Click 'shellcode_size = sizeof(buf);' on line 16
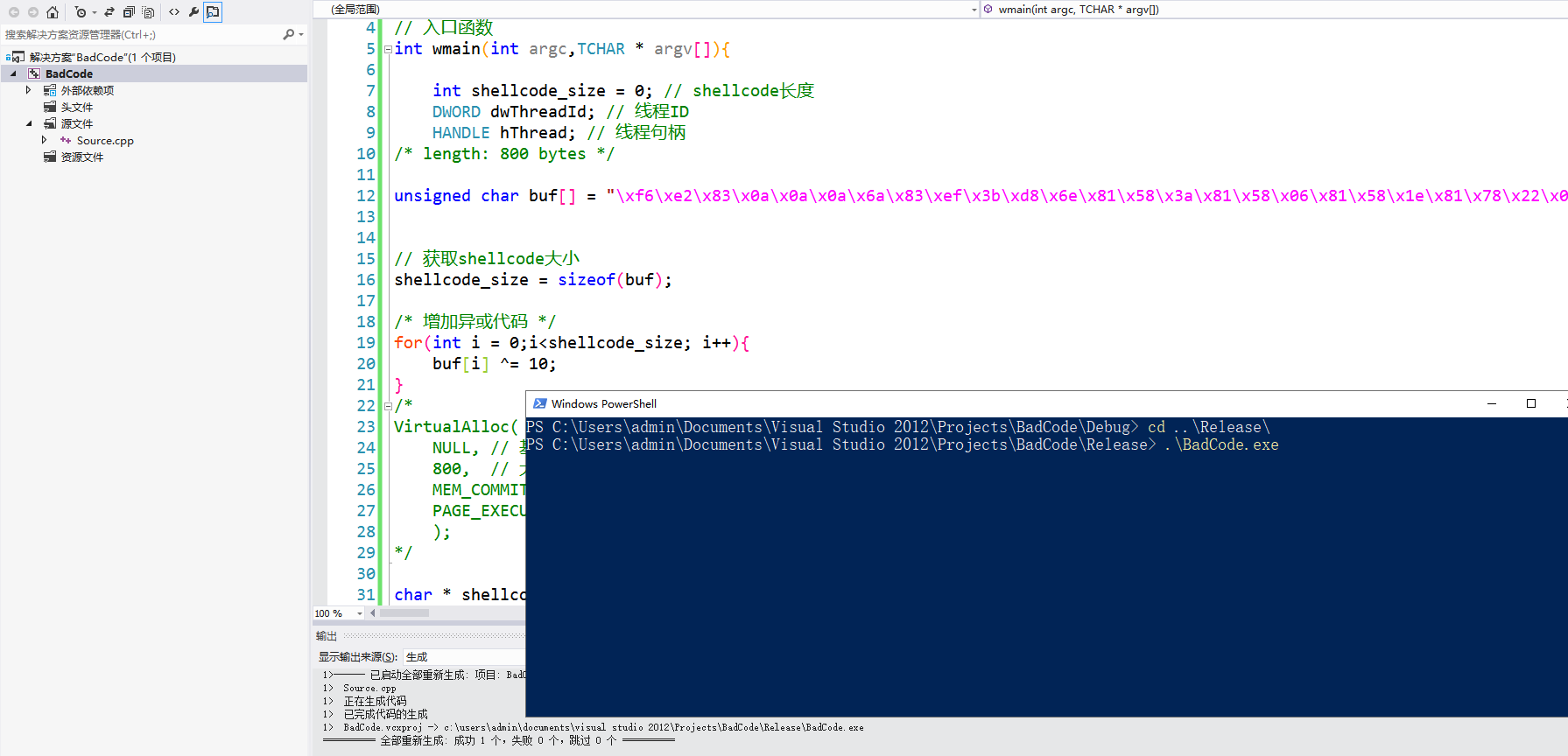The width and height of the screenshot is (1568, 756). (x=533, y=280)
